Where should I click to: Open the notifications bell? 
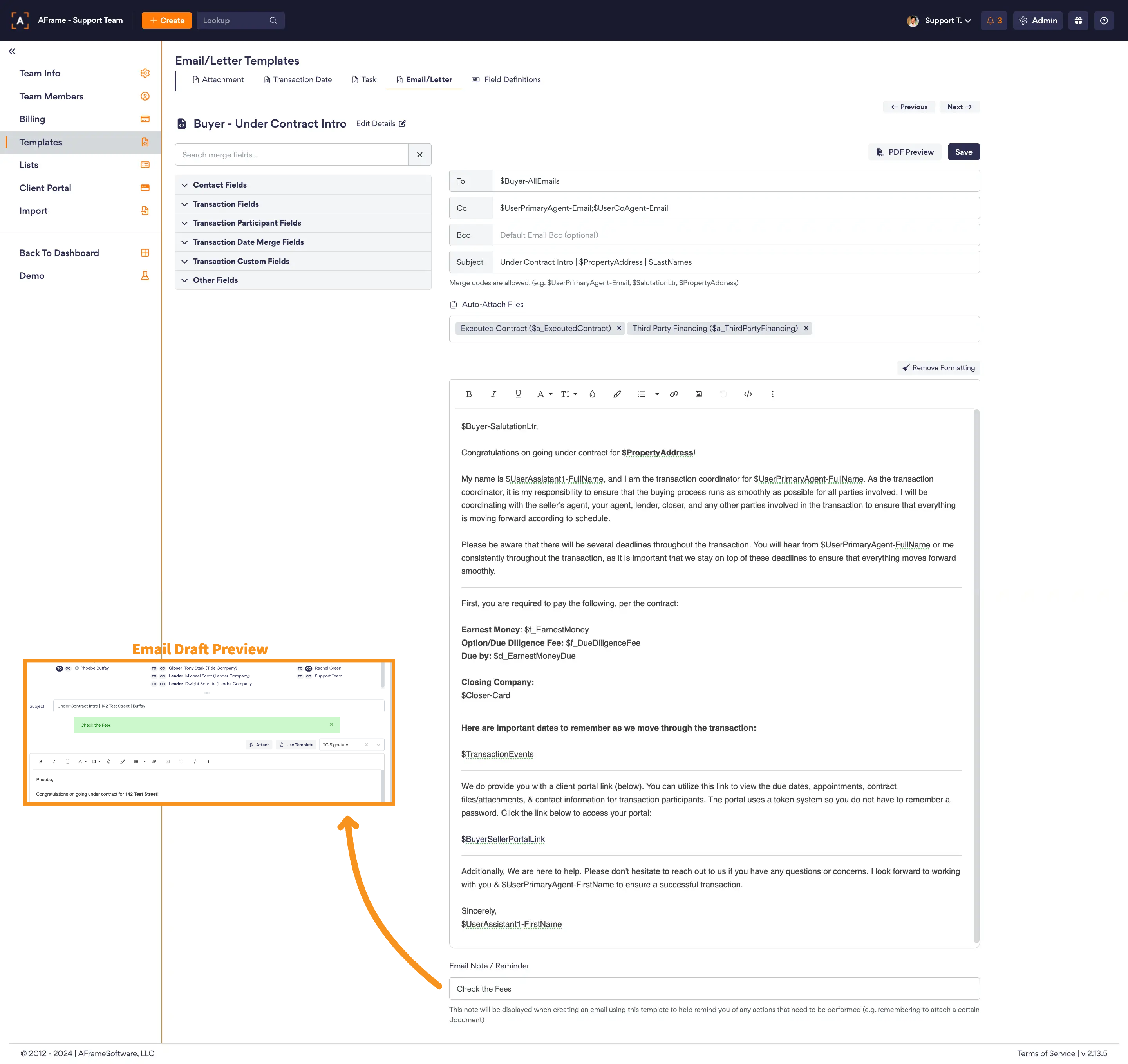tap(993, 20)
